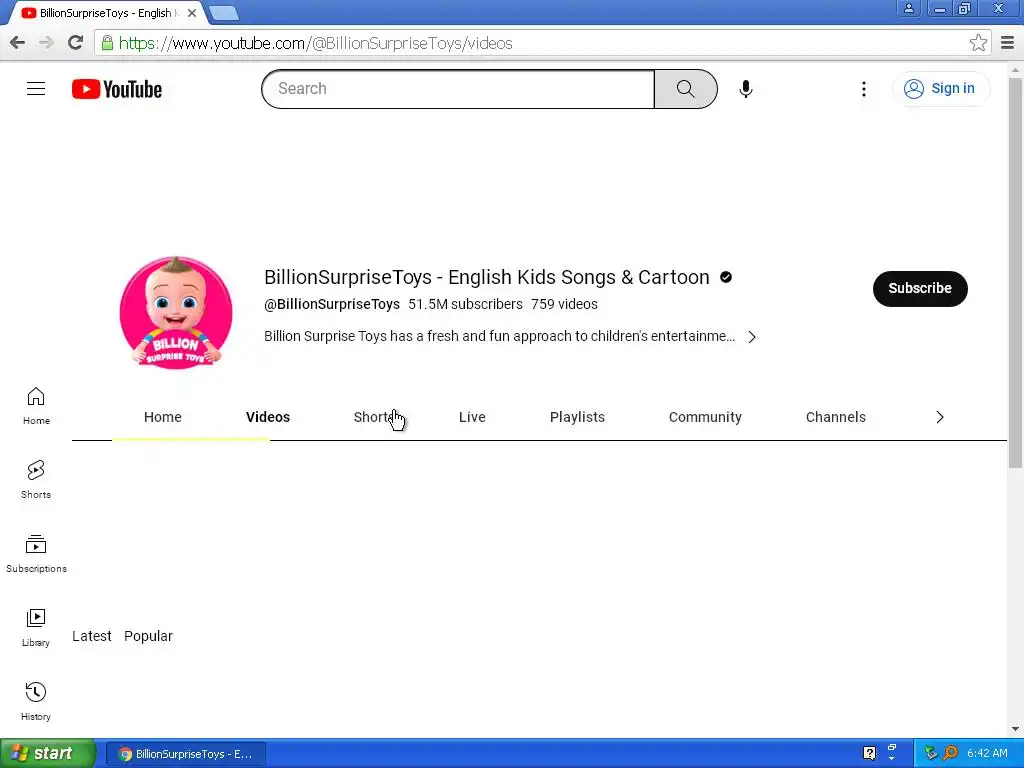Sort videos by Popular
This screenshot has width=1024, height=768.
pyautogui.click(x=148, y=636)
